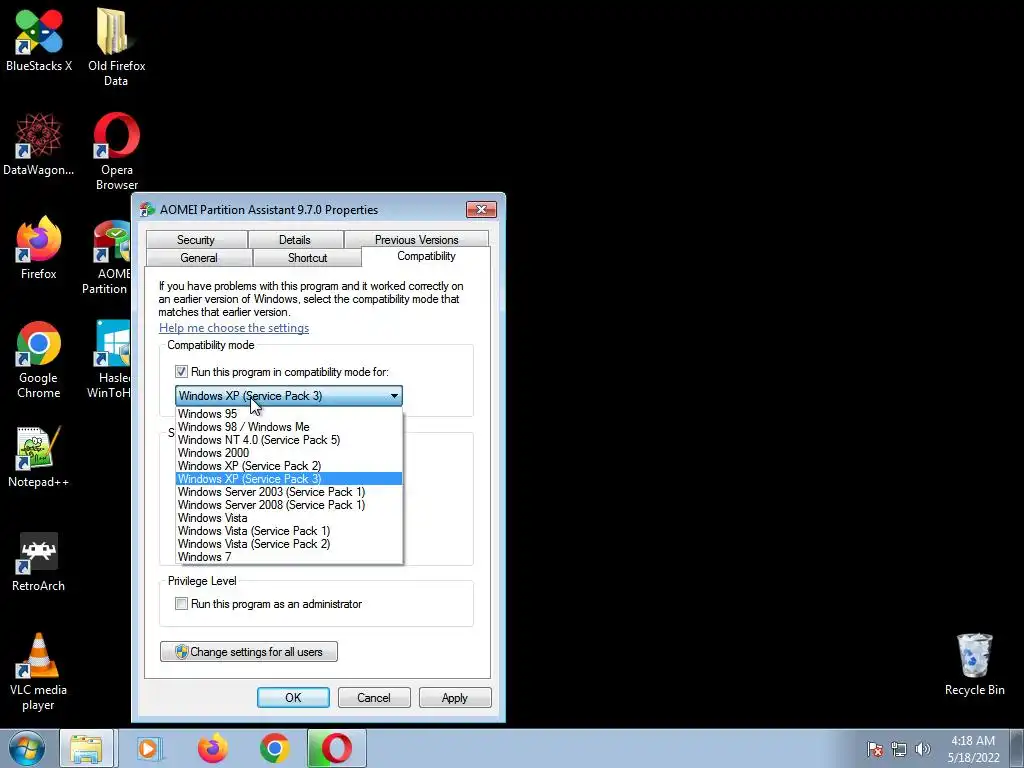Select Google Chrome desktop icon

[39, 359]
